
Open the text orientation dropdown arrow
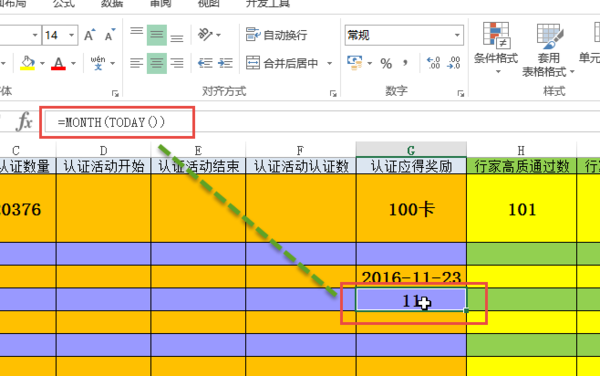pyautogui.click(x=218, y=35)
